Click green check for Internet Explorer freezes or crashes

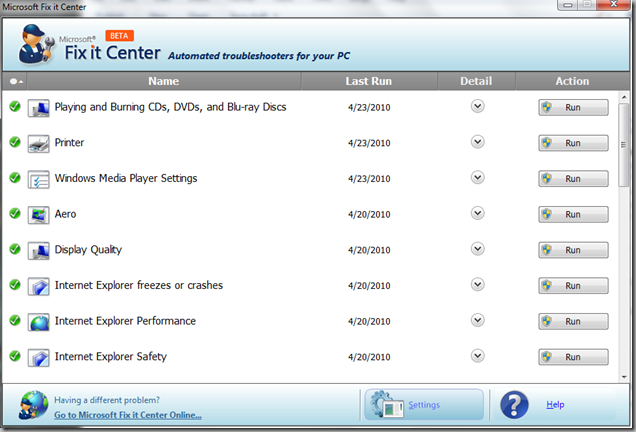(x=15, y=285)
